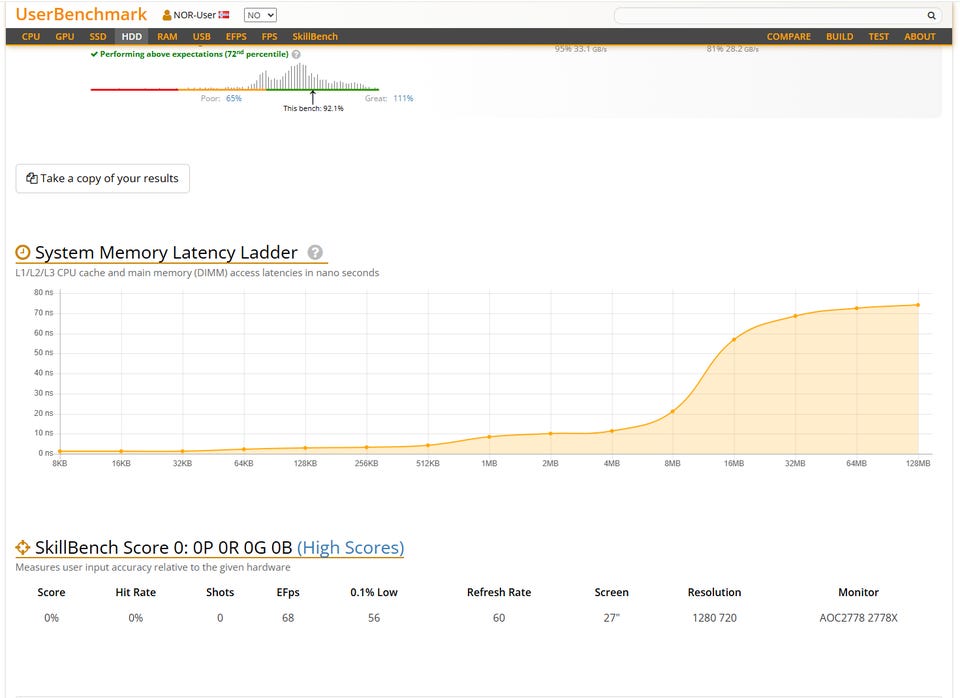Open the TEST page
Viewport: 960px width, 698px height.
click(879, 37)
